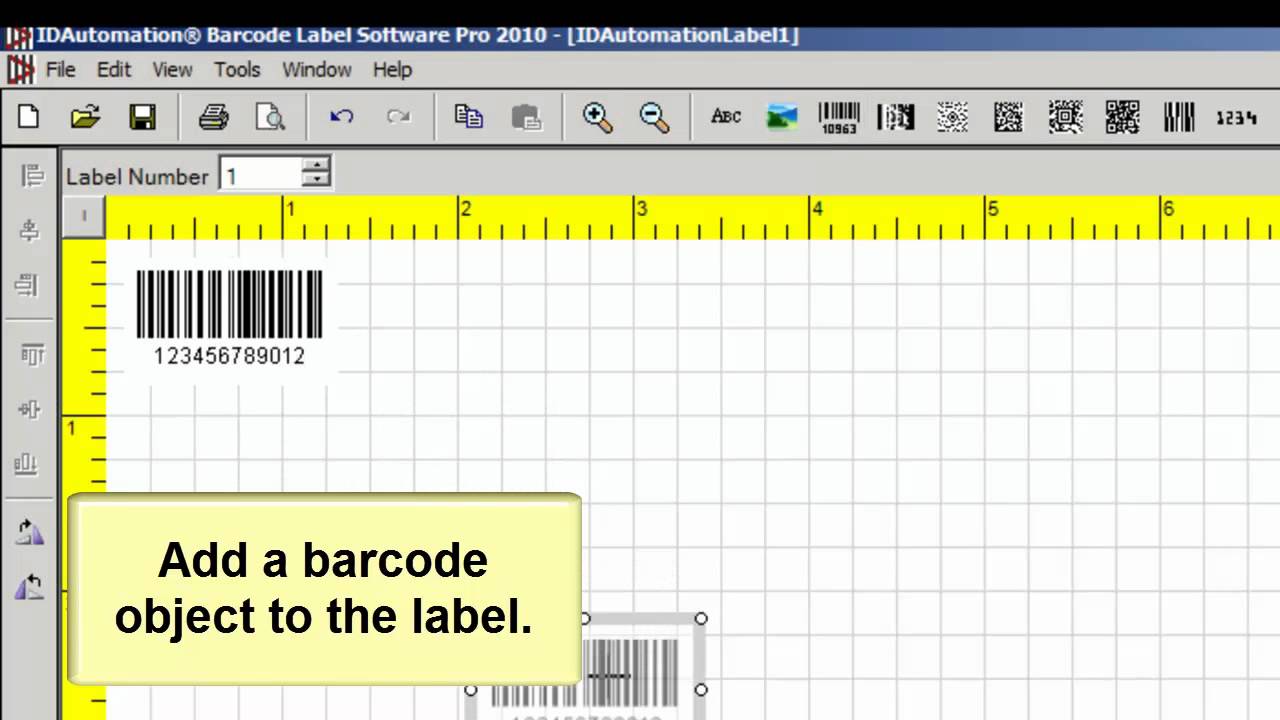
Task: Align selected objects to top
Action: [32, 355]
